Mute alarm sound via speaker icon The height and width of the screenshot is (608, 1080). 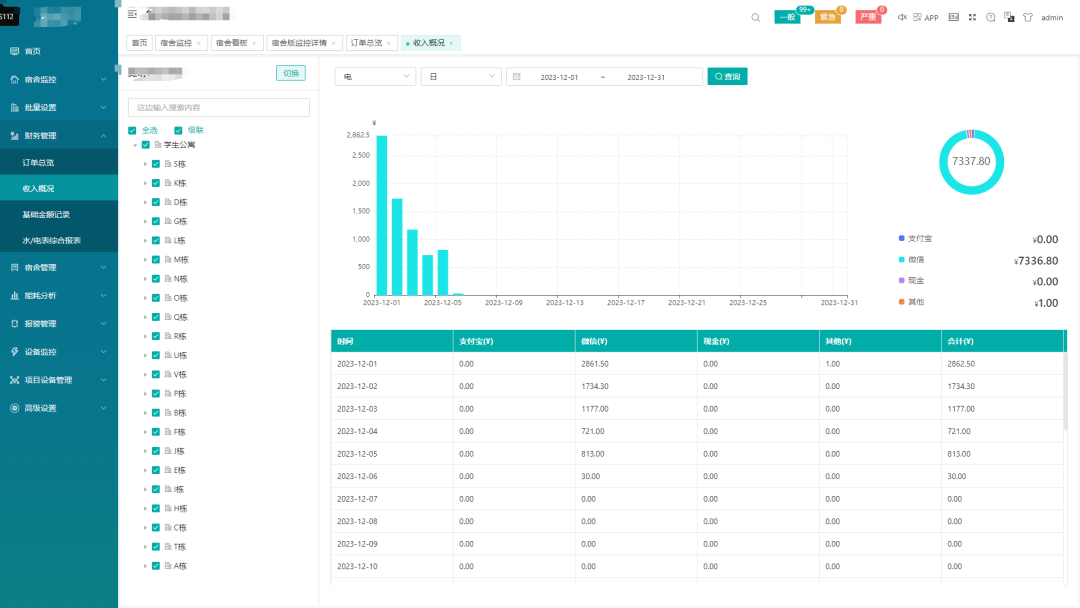click(x=902, y=17)
